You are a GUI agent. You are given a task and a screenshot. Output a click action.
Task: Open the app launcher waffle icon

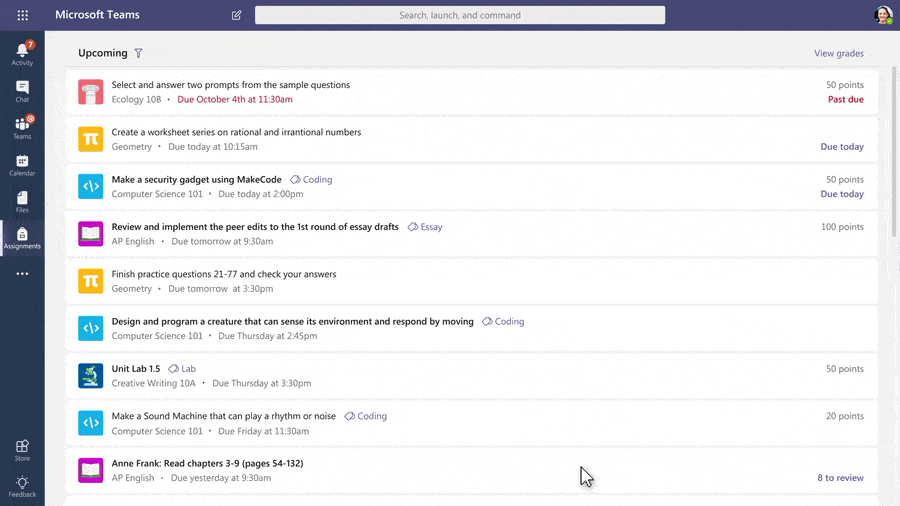[x=22, y=15]
